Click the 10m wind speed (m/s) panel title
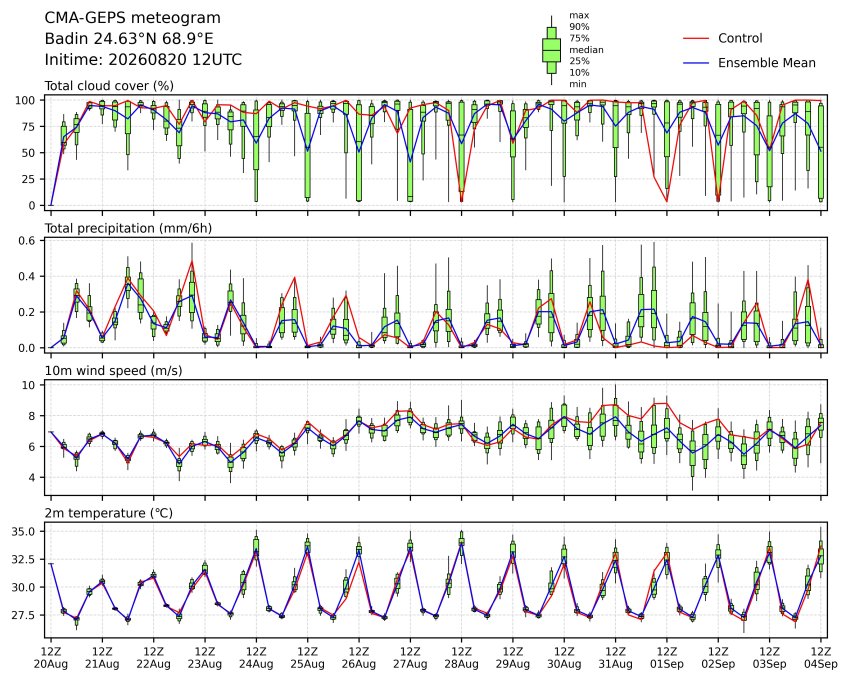Screen dimensions: 849x681 [113, 370]
